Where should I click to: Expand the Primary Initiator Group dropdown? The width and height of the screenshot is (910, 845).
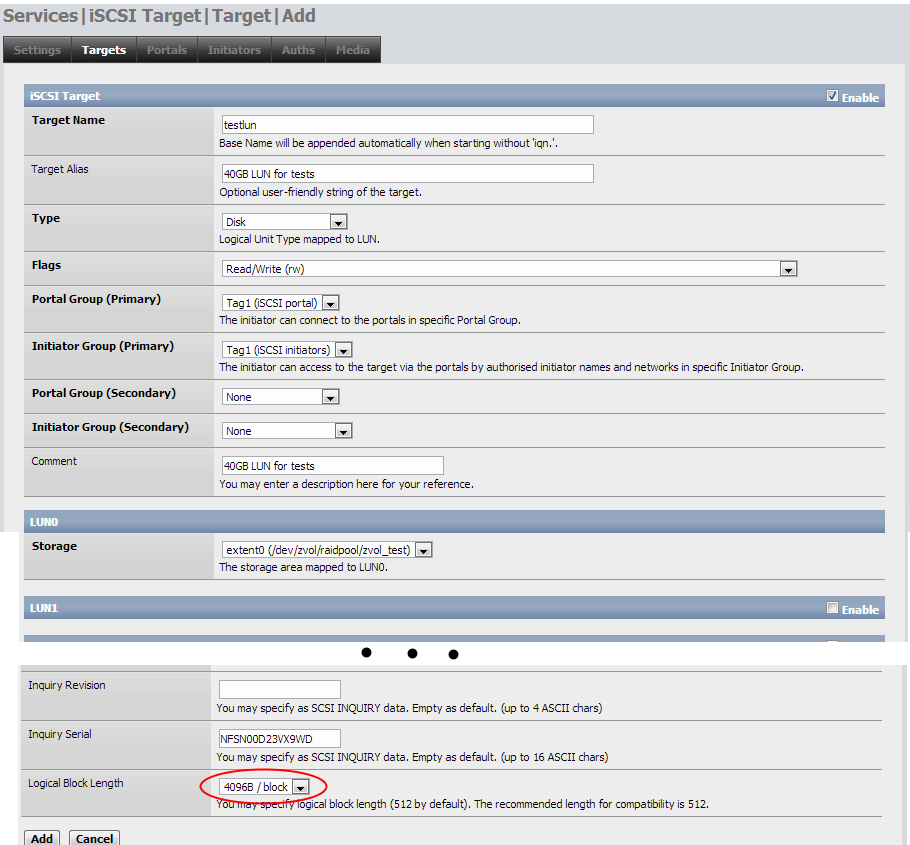(x=288, y=350)
